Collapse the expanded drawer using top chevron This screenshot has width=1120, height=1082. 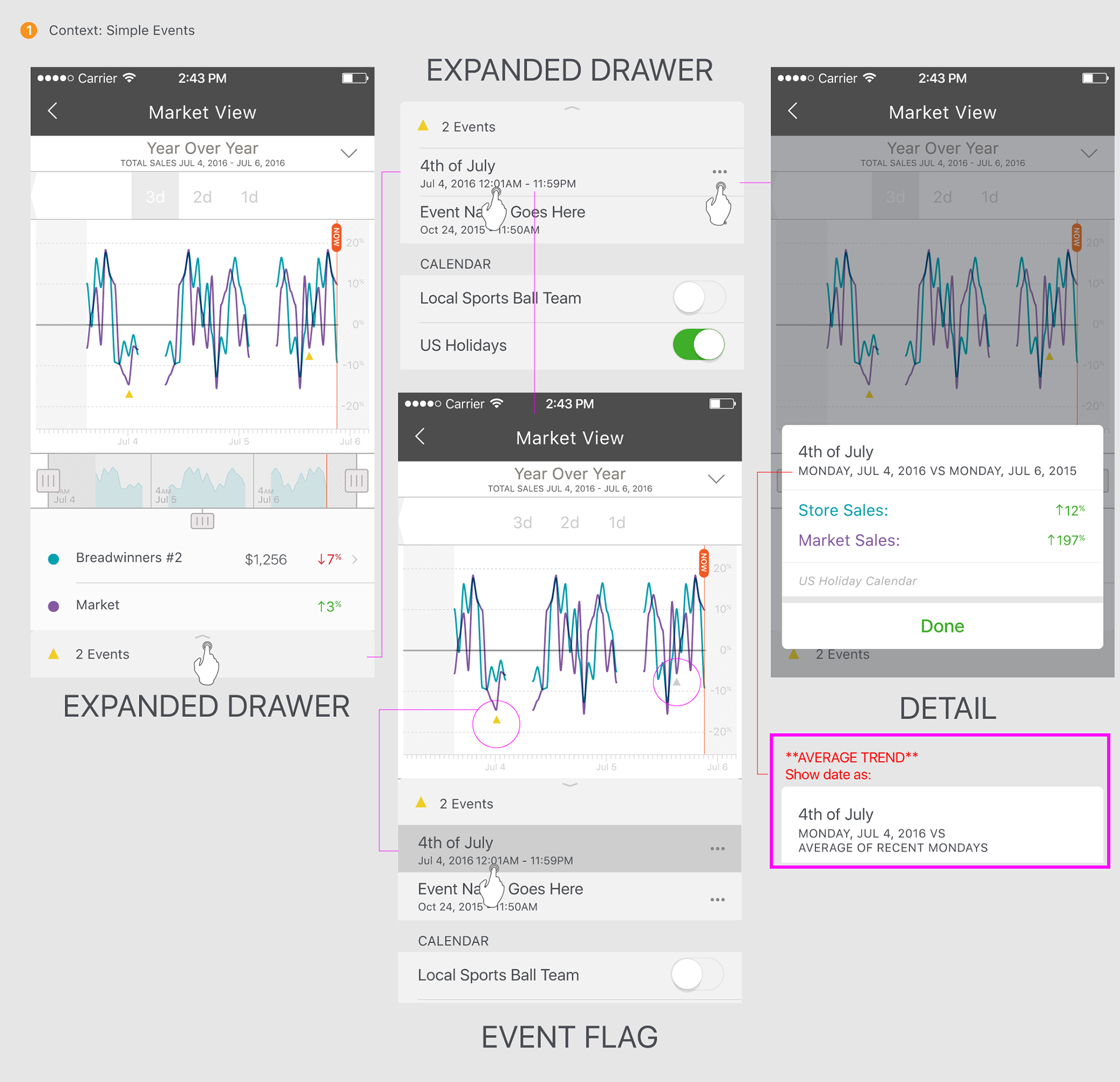click(572, 108)
